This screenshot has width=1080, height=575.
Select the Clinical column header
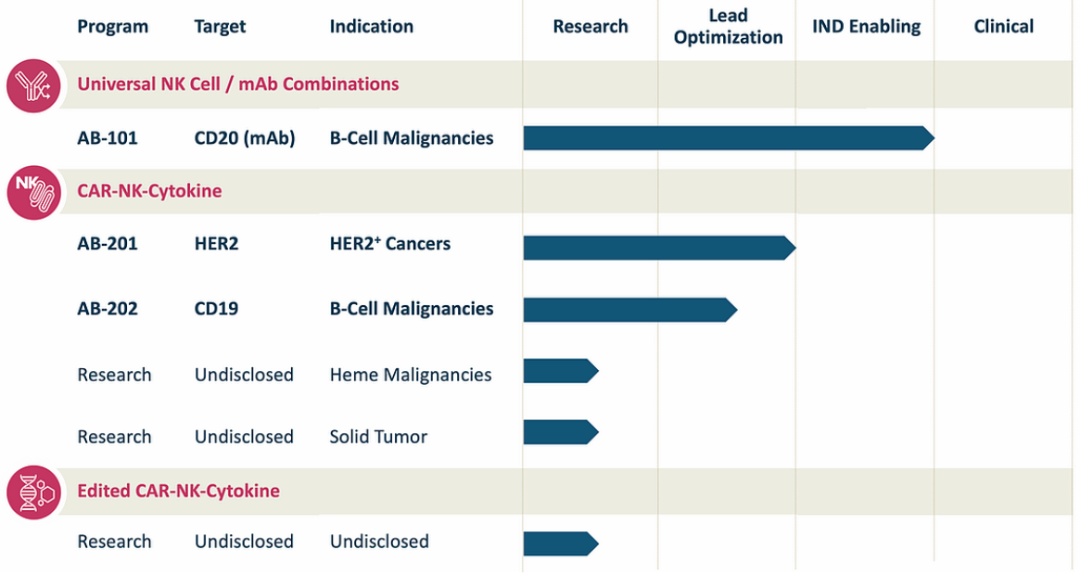click(1004, 27)
